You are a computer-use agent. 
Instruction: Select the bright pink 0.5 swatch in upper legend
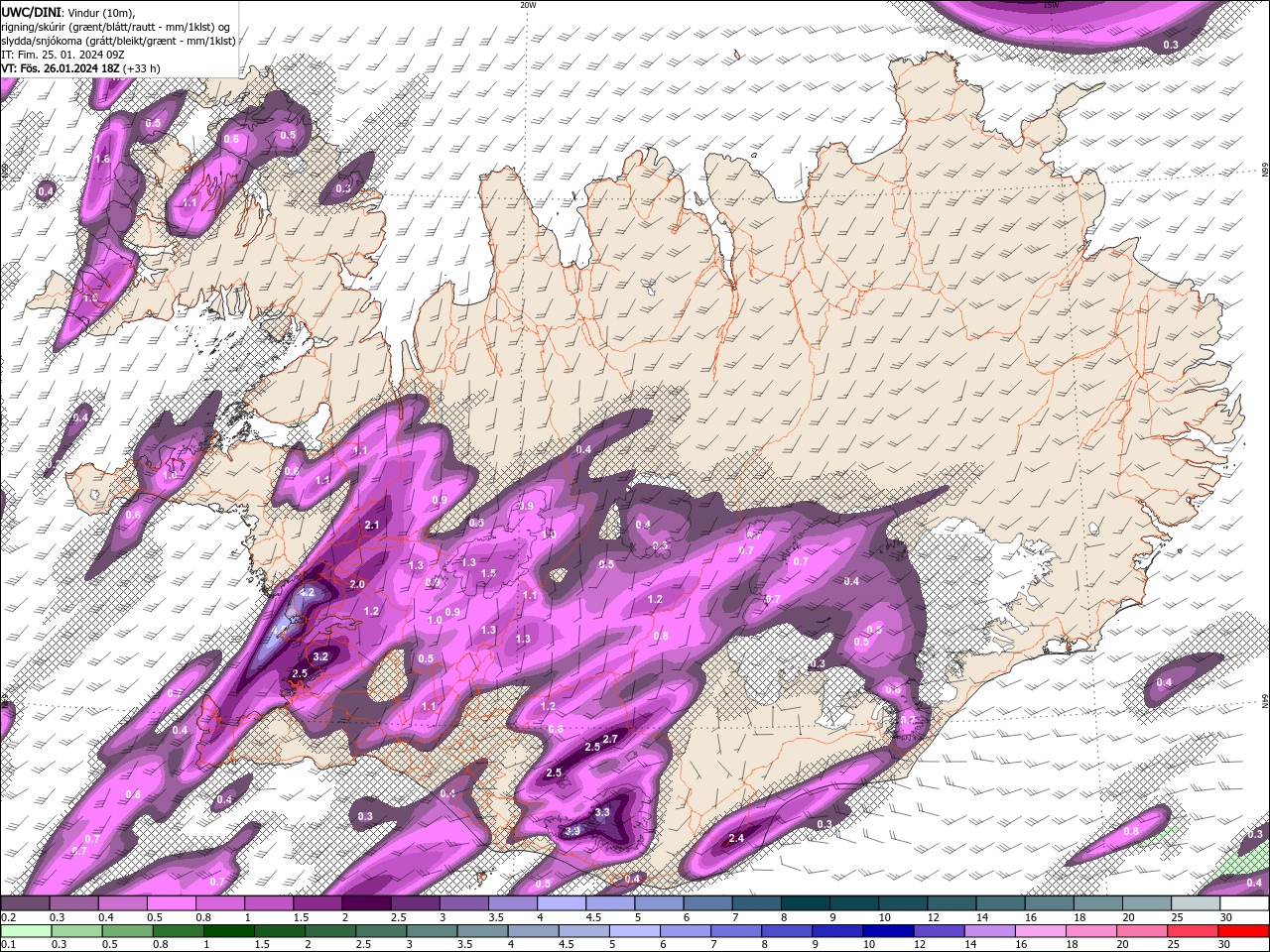coord(171,903)
